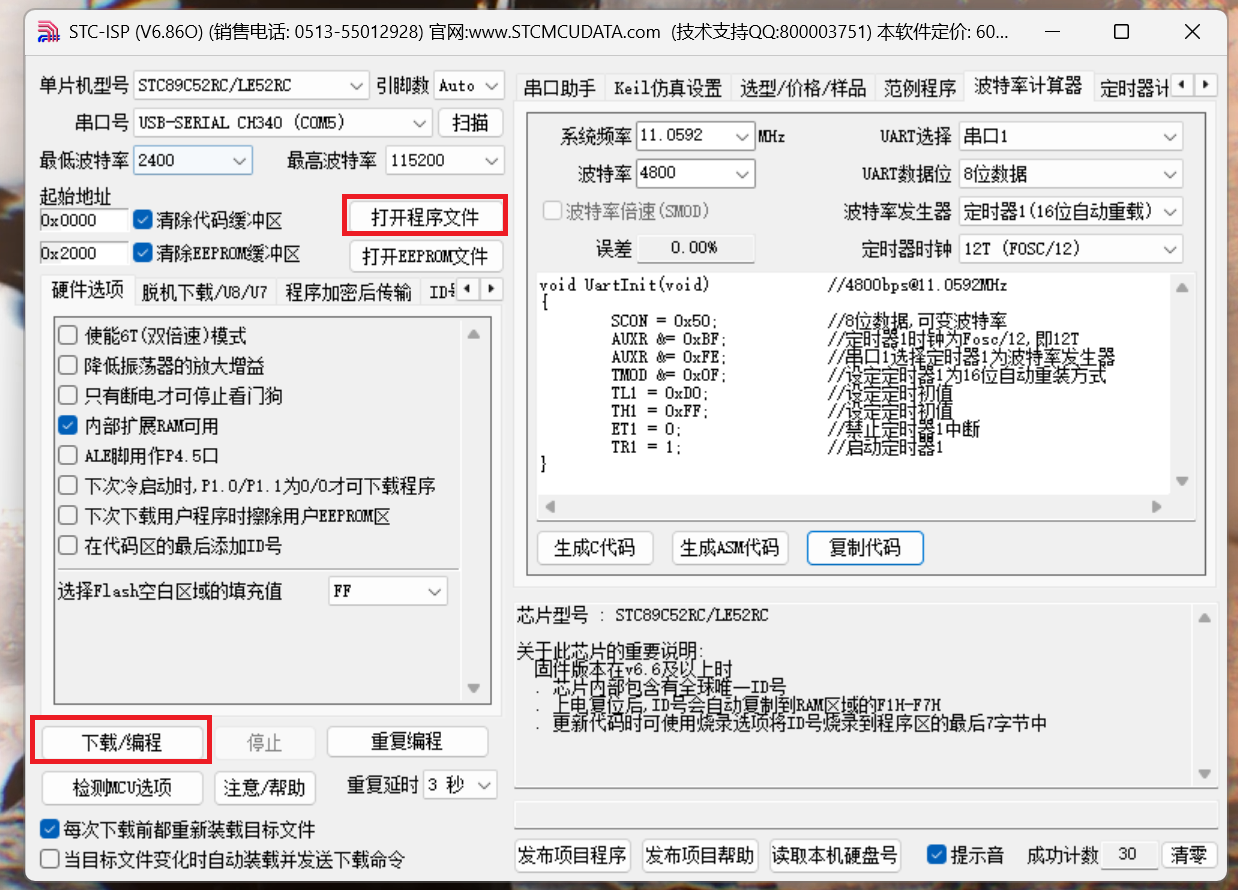Open the 选型/价格/样品 tab
This screenshot has width=1238, height=890.
(803, 88)
